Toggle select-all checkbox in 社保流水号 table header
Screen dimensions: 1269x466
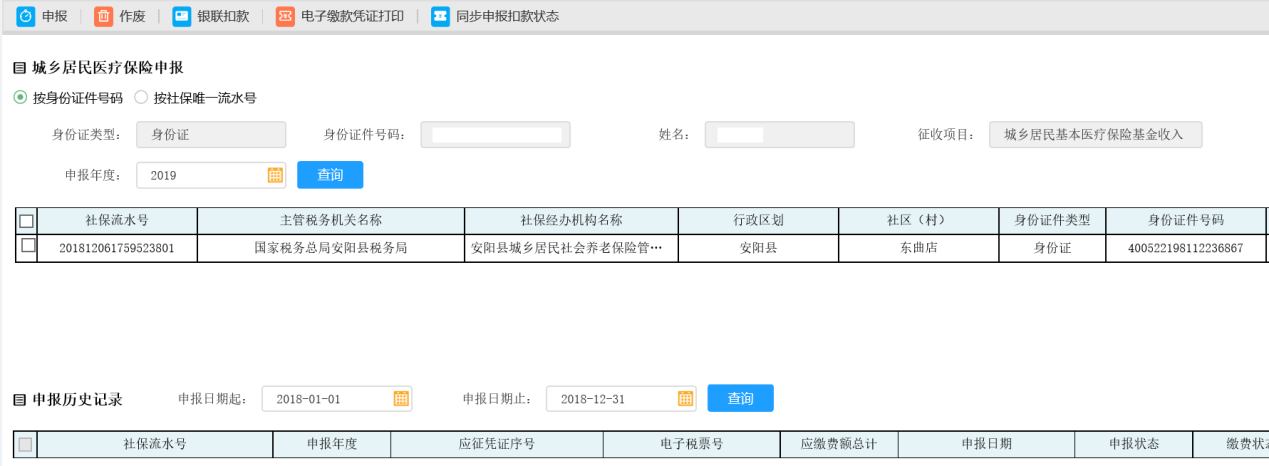pyautogui.click(x=27, y=221)
